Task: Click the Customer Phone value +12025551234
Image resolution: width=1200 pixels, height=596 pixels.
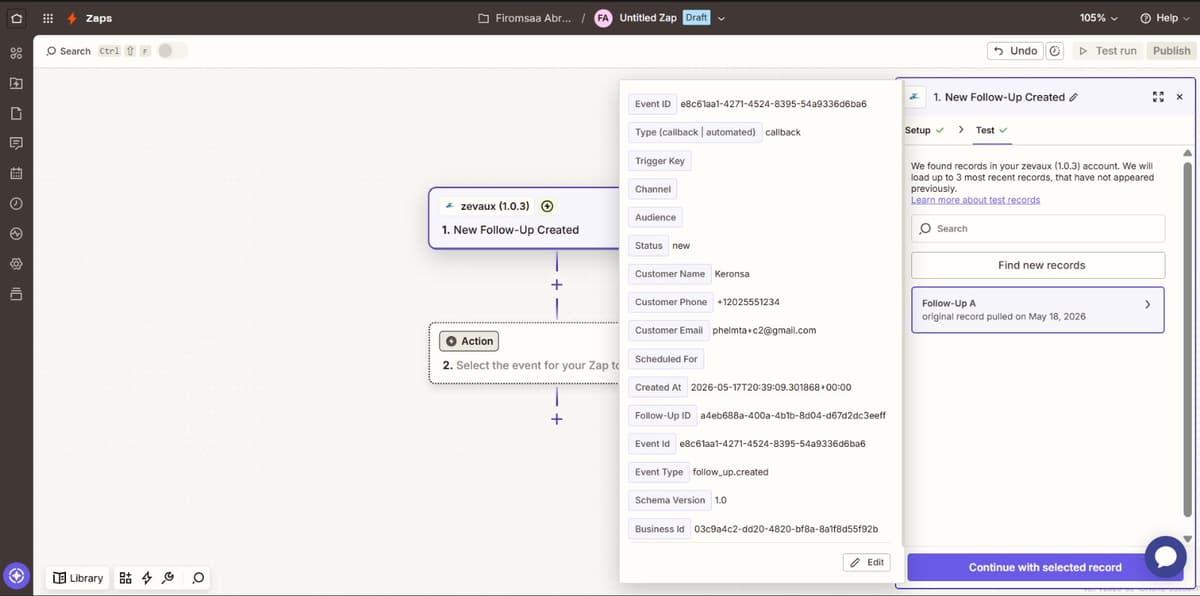Action: point(748,302)
